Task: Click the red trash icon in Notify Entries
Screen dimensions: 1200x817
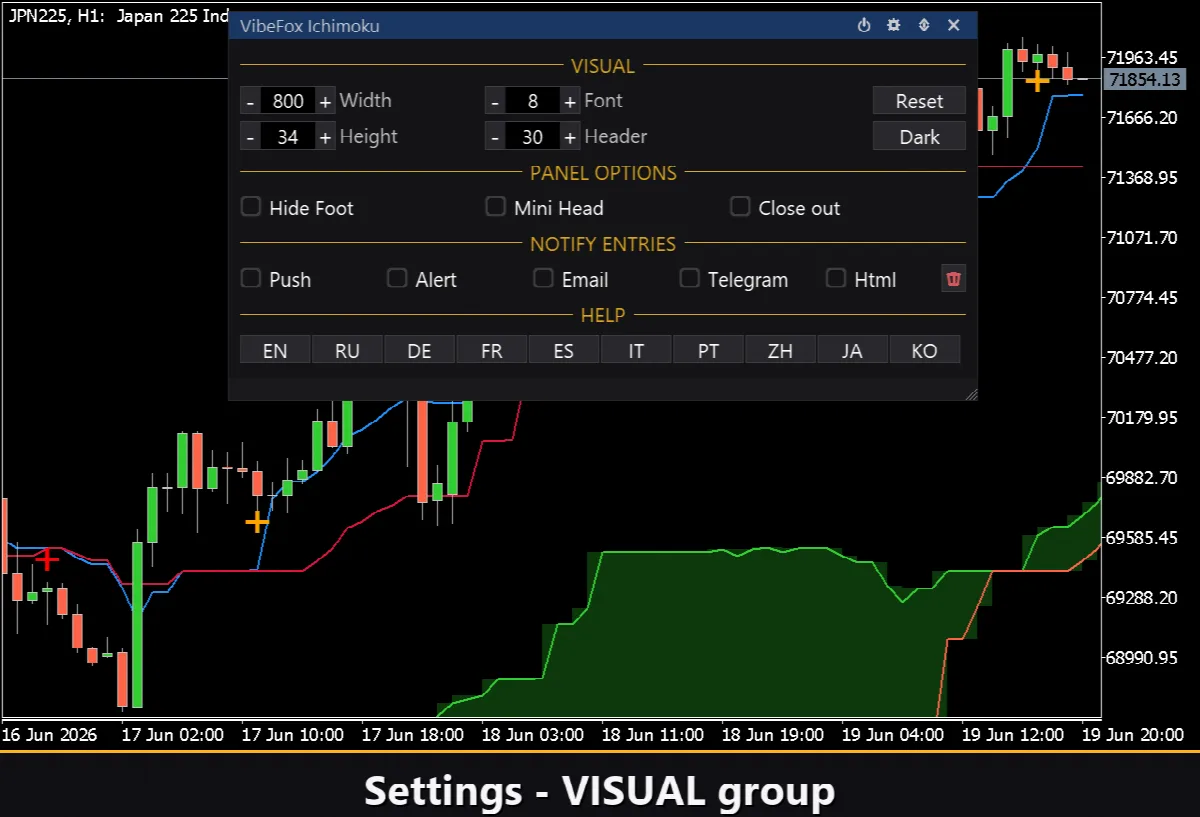Action: pos(953,279)
